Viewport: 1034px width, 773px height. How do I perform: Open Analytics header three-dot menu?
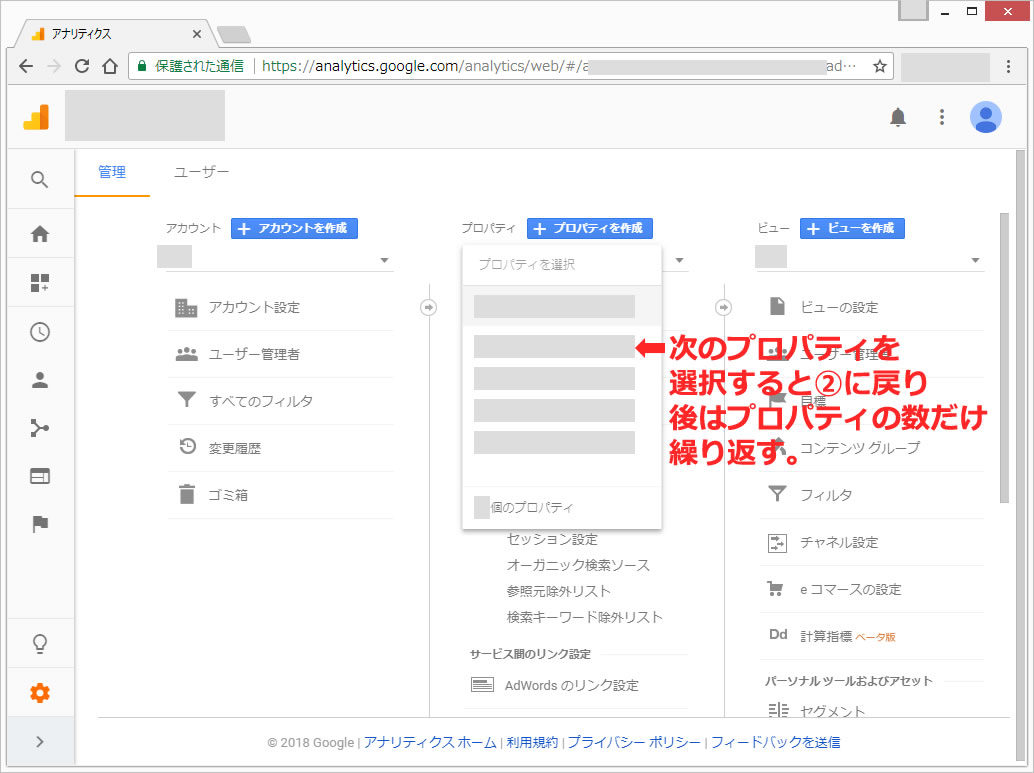coord(942,117)
